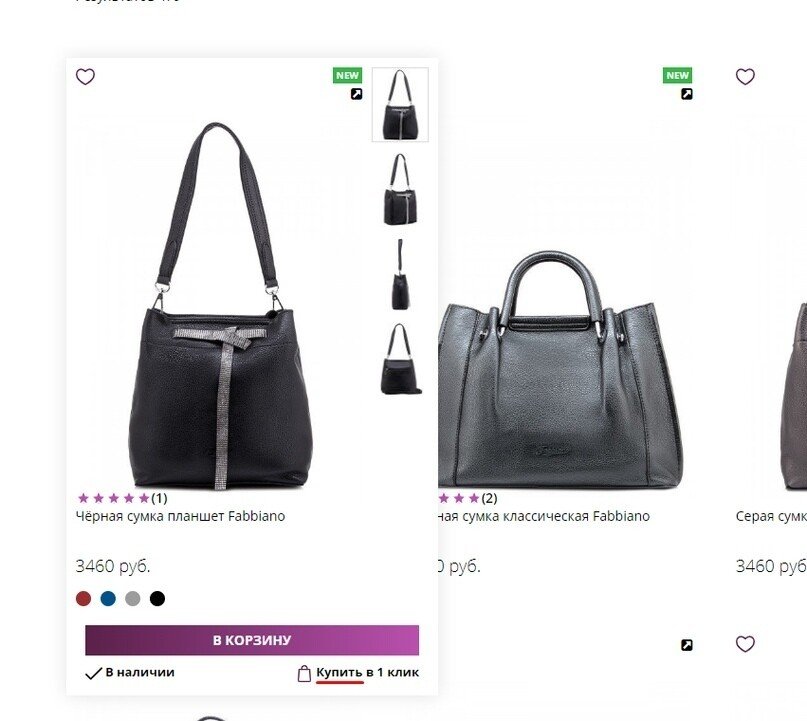This screenshot has width=807, height=721.
Task: Add the black Fabbiano bag to wishlist (heart)
Action: [x=85, y=77]
